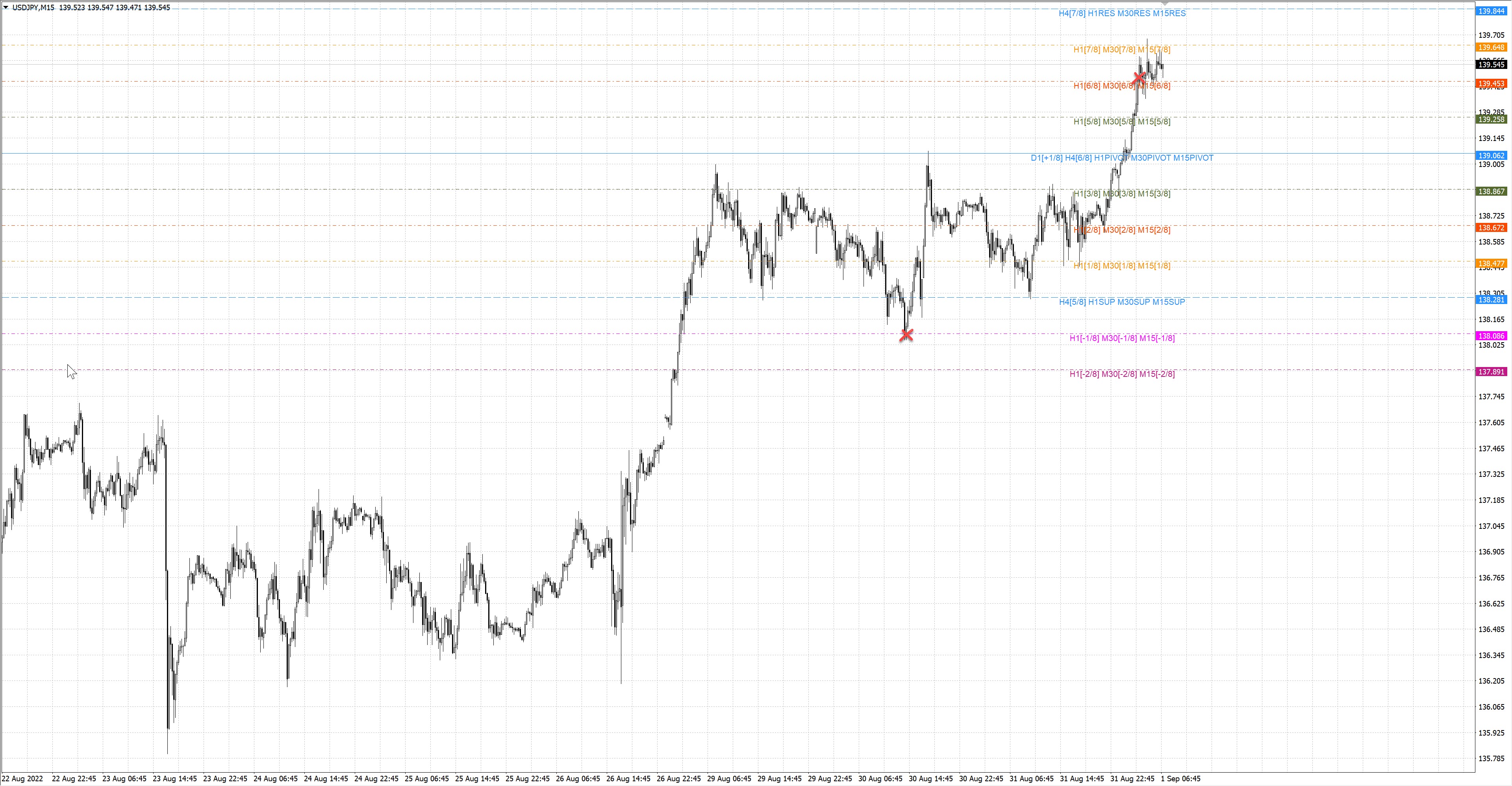Image resolution: width=1512 pixels, height=786 pixels.
Task: Click the H4[7/8] H1RES M30RES M15RES label
Action: [1122, 13]
